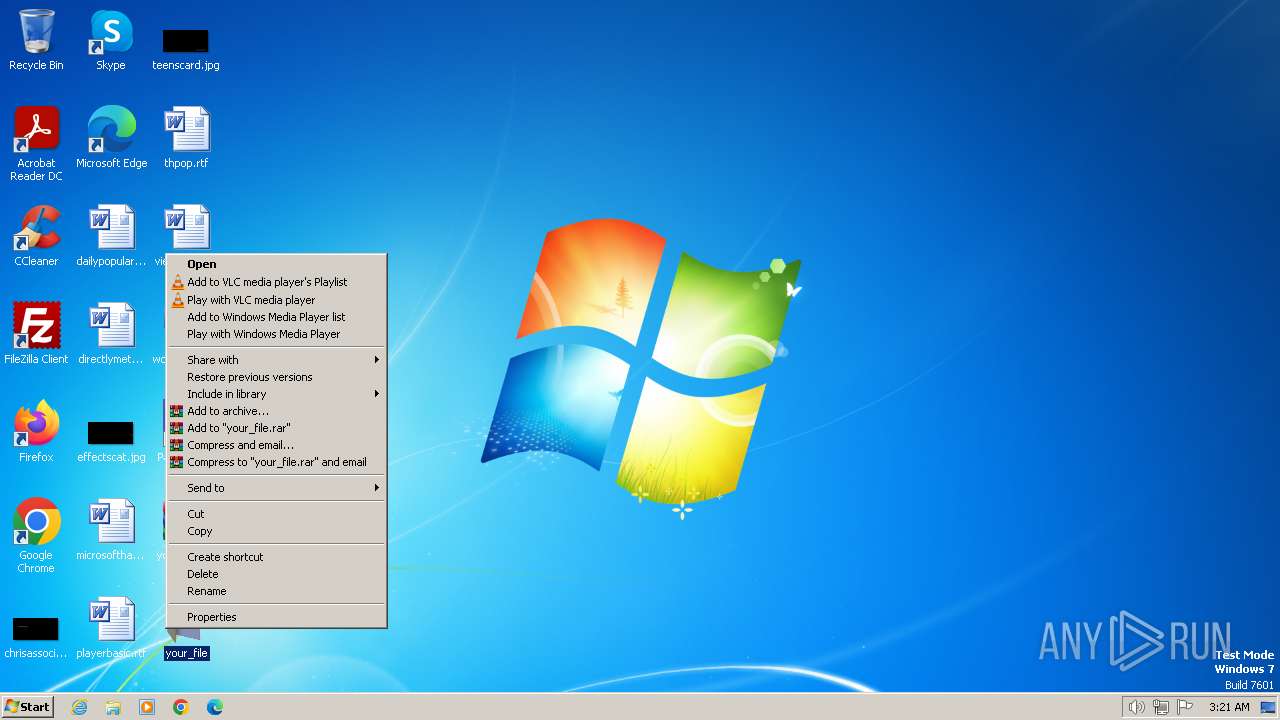This screenshot has width=1280, height=720.
Task: Expand the Send to submenu
Action: point(276,488)
